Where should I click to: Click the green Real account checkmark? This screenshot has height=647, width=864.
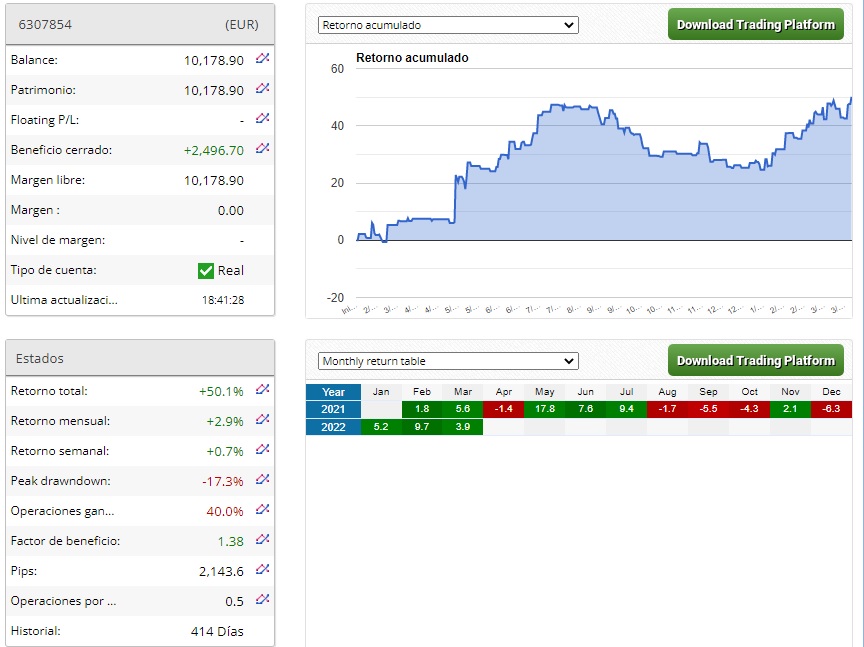point(206,270)
